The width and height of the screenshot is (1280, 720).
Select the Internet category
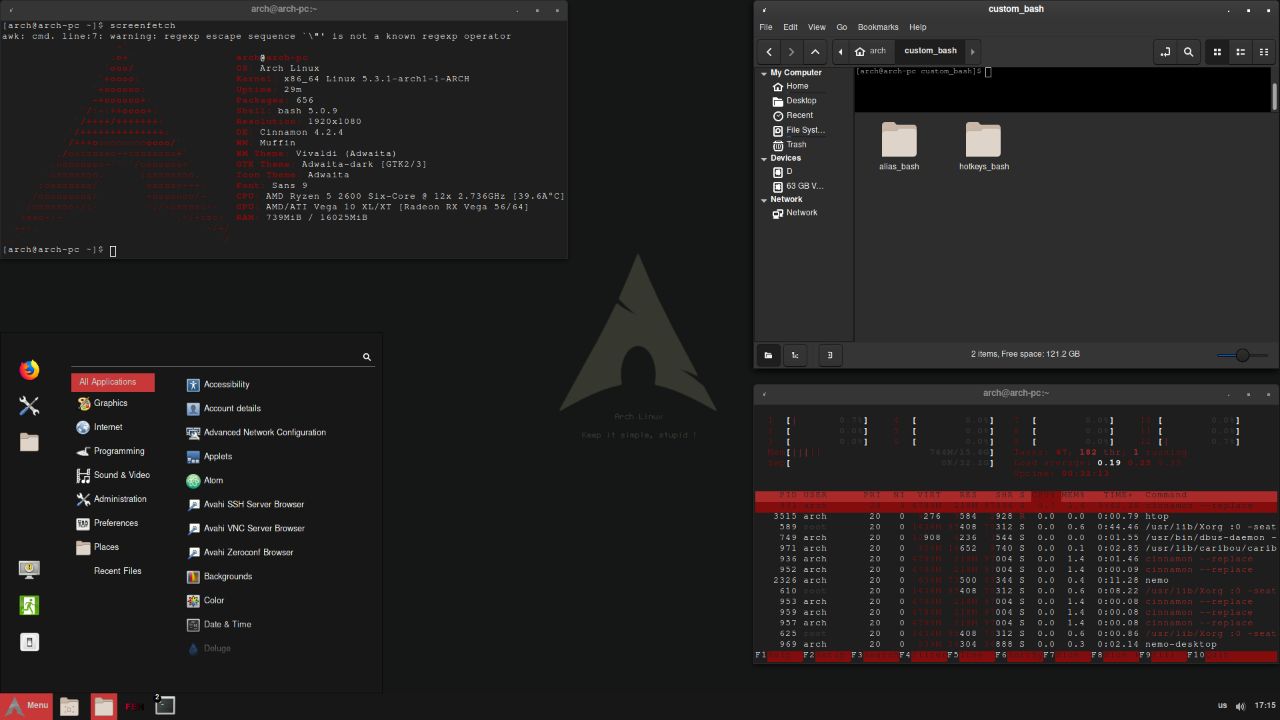99,427
